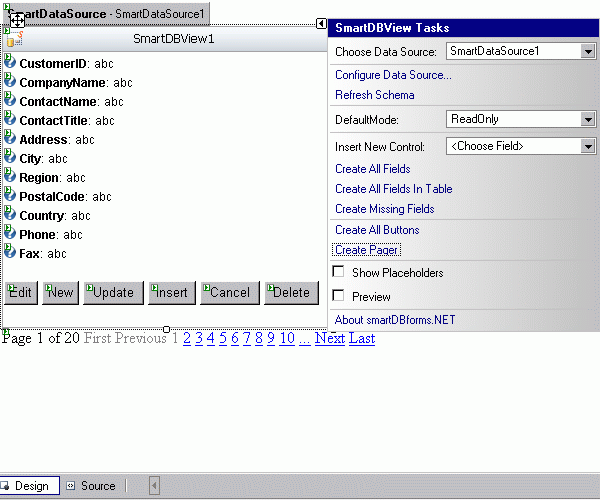Open About smartDBforms.NET link
Image resolution: width=600 pixels, height=500 pixels.
(395, 320)
